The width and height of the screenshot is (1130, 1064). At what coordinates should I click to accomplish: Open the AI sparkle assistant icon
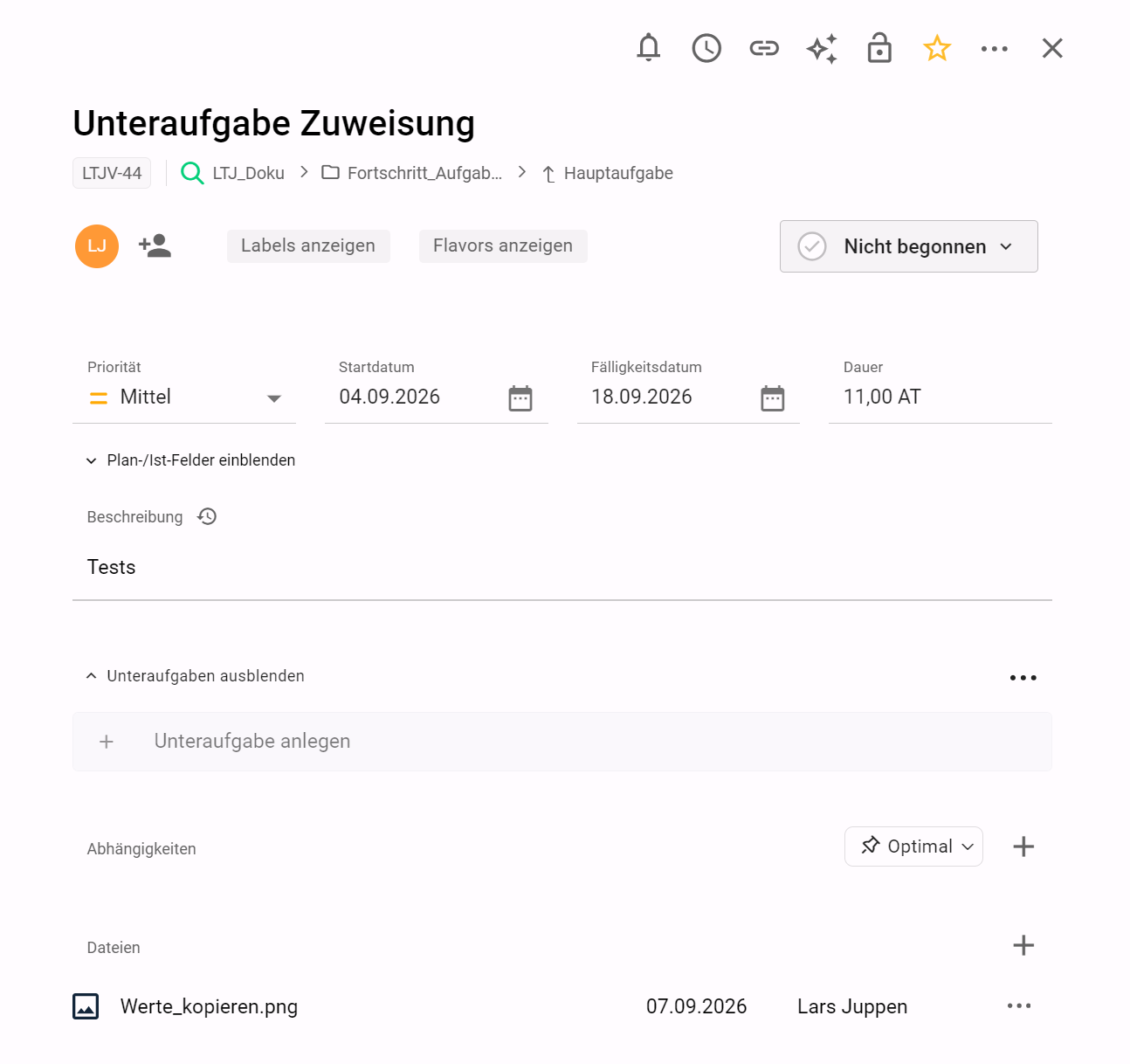pyautogui.click(x=822, y=48)
